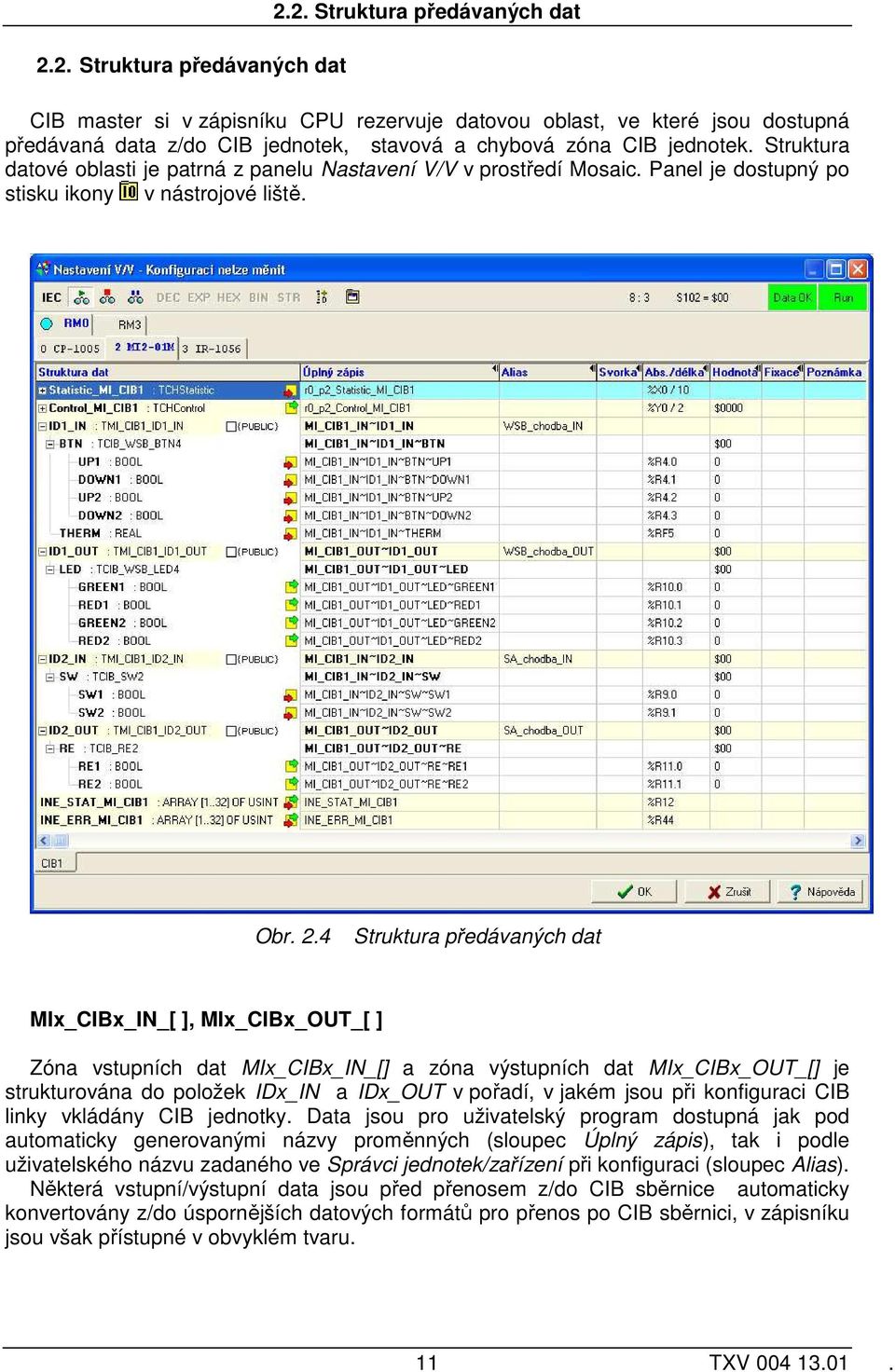Cancel with the Zrušit button
The height and width of the screenshot is (1372, 895).
tap(728, 892)
